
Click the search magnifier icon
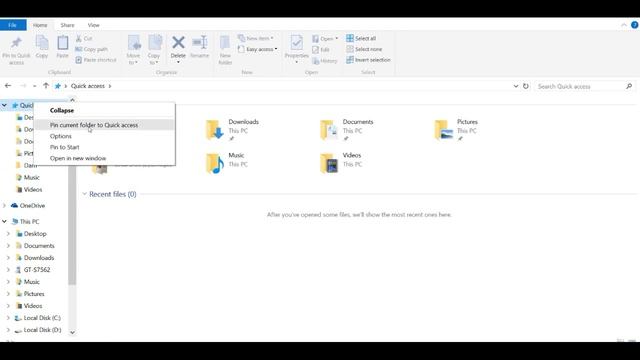click(x=629, y=86)
